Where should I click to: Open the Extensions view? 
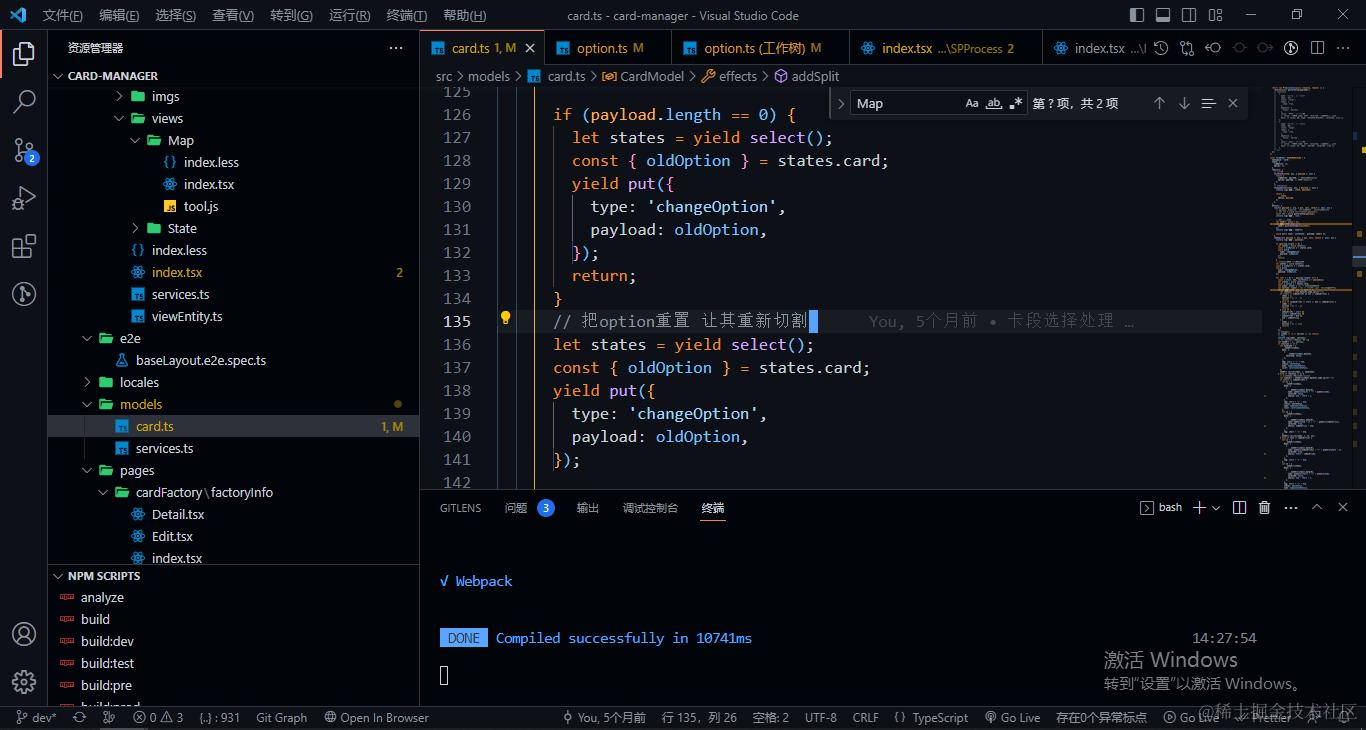[x=24, y=246]
